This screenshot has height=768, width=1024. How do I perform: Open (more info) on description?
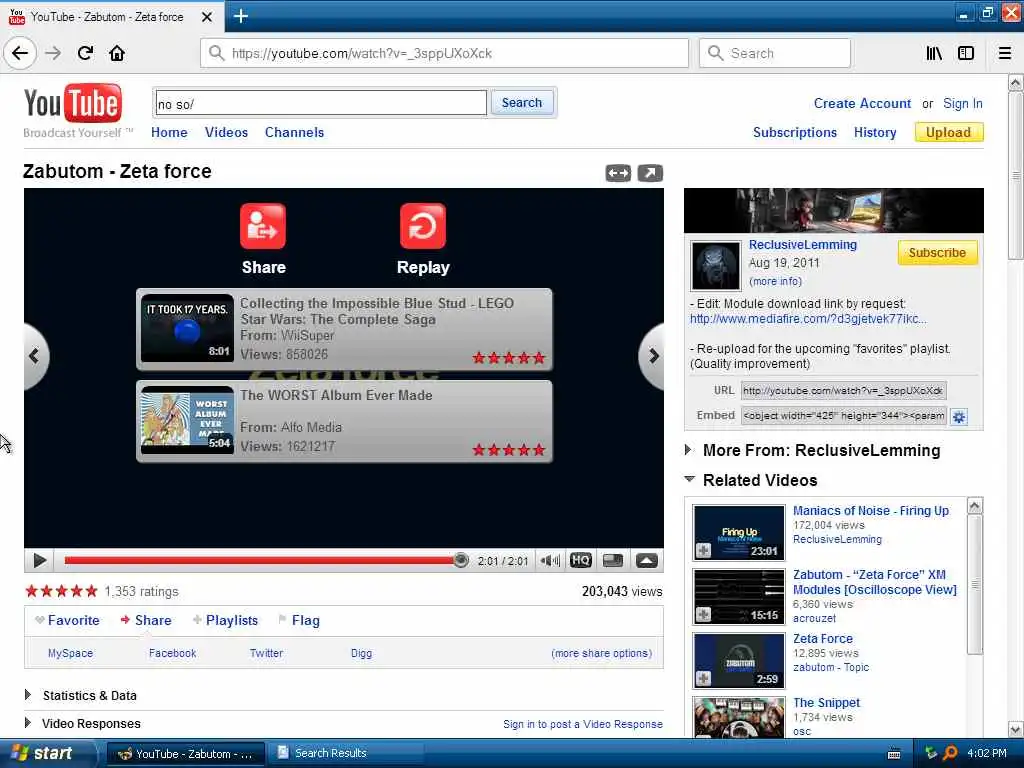point(775,281)
